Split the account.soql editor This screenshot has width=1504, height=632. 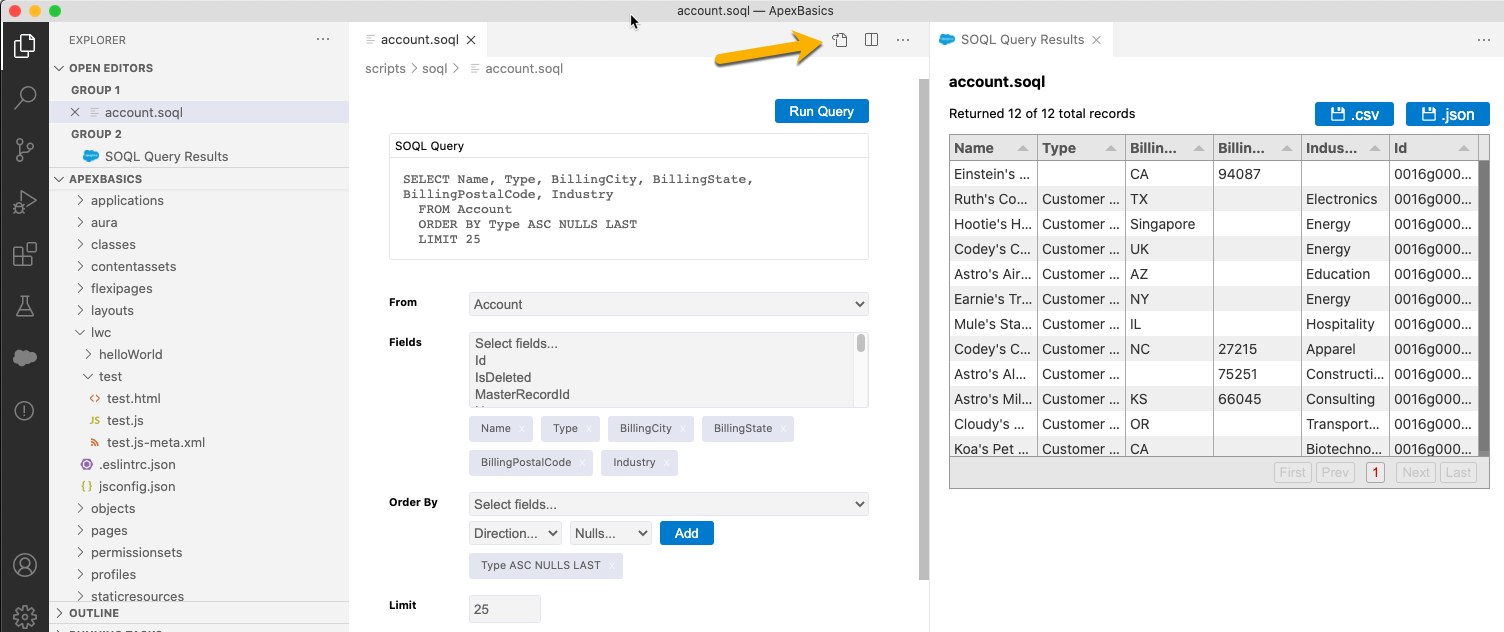click(x=871, y=40)
